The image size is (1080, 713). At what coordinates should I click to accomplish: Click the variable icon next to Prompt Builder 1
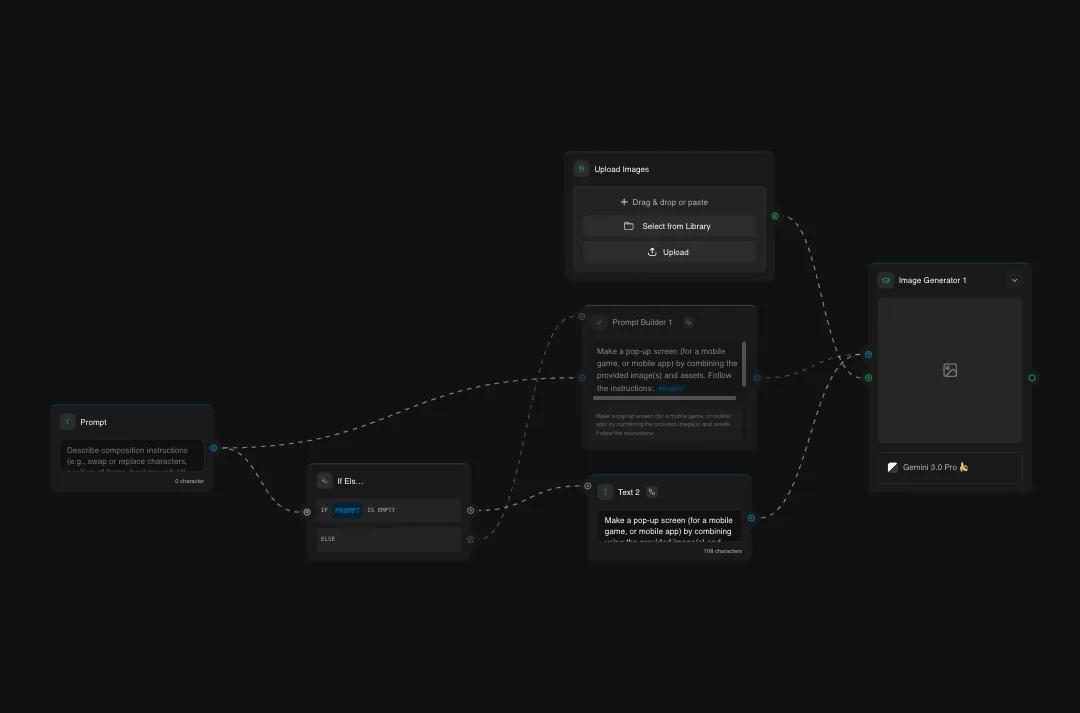[x=688, y=322]
